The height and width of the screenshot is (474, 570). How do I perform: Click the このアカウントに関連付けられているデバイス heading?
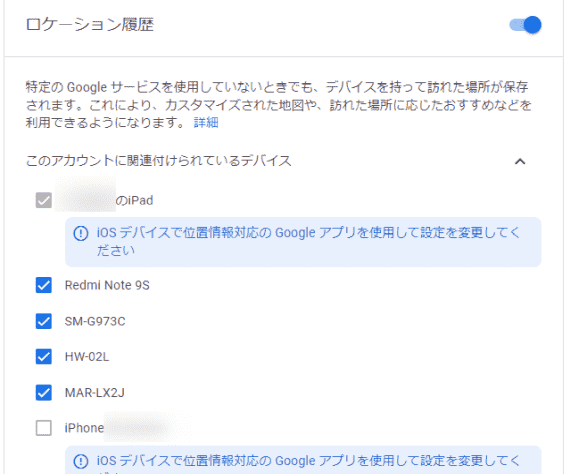pos(158,161)
